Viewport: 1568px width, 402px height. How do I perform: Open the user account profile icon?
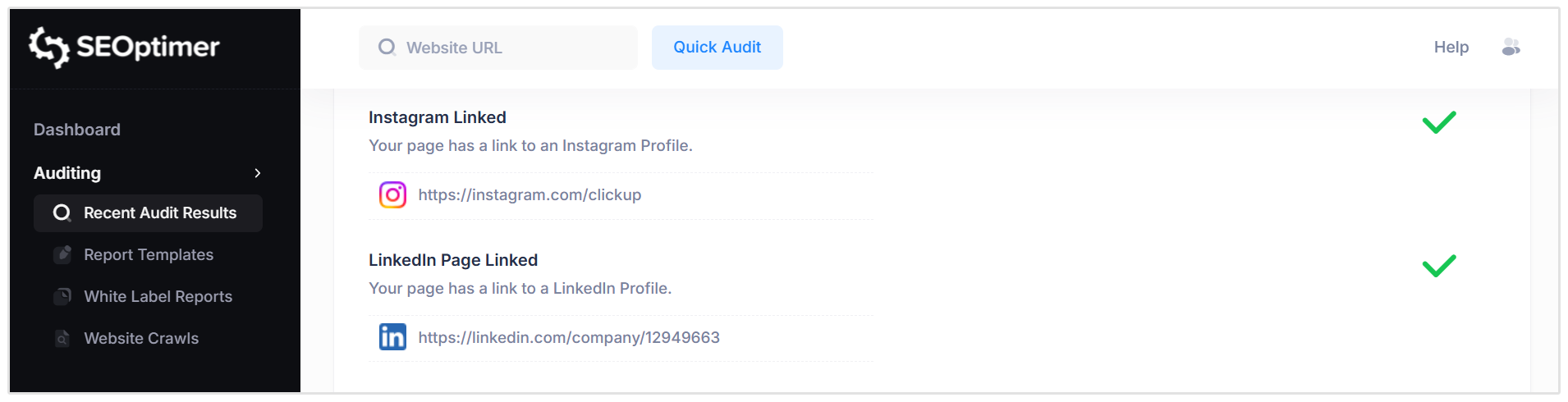pyautogui.click(x=1511, y=48)
